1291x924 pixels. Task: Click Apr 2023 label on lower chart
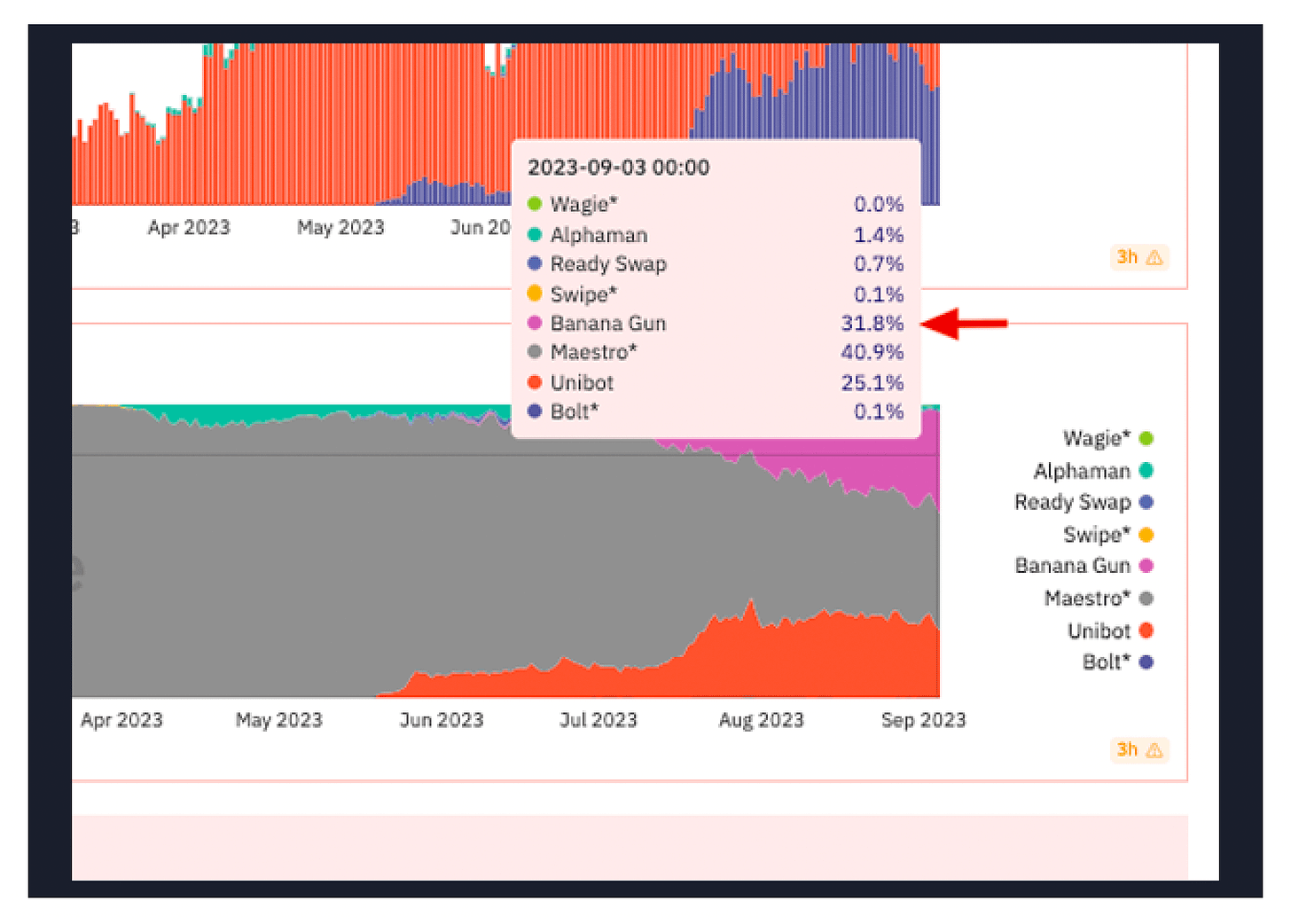tap(121, 720)
